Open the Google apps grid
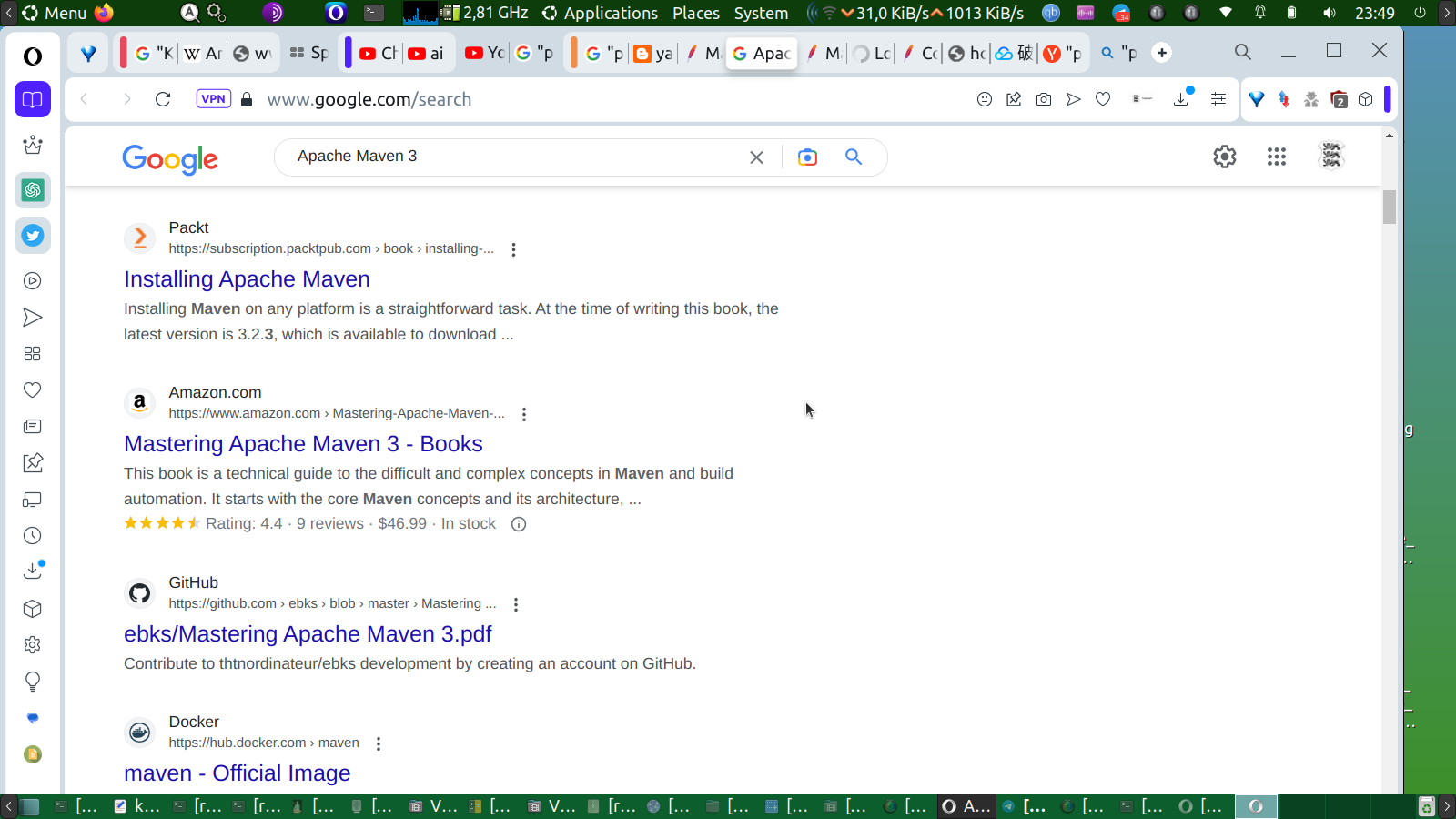The height and width of the screenshot is (819, 1456). pyautogui.click(x=1277, y=157)
